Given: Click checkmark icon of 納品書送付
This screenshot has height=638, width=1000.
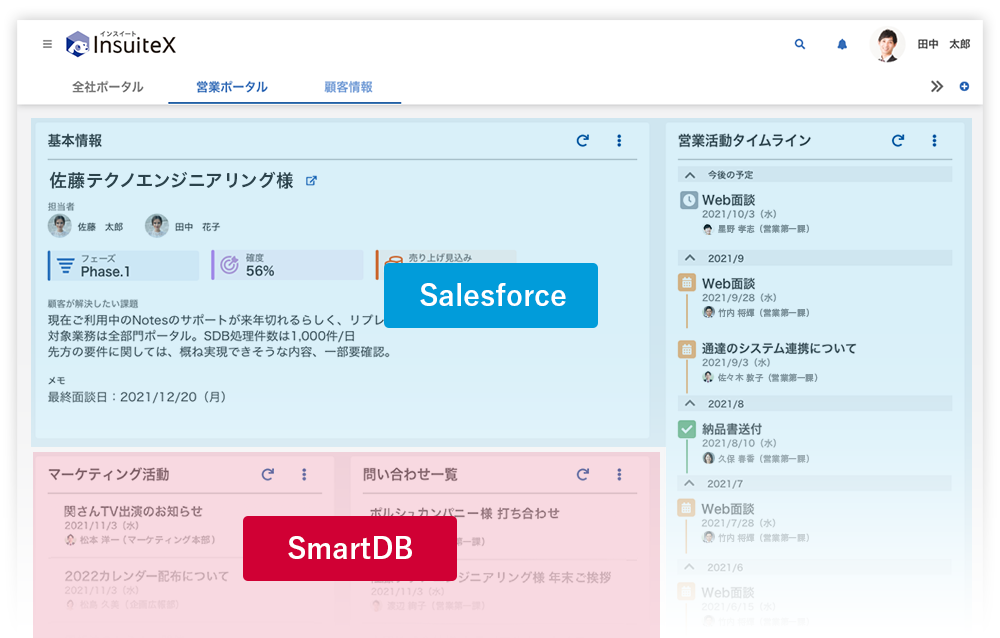Looking at the screenshot, I should click(x=687, y=429).
